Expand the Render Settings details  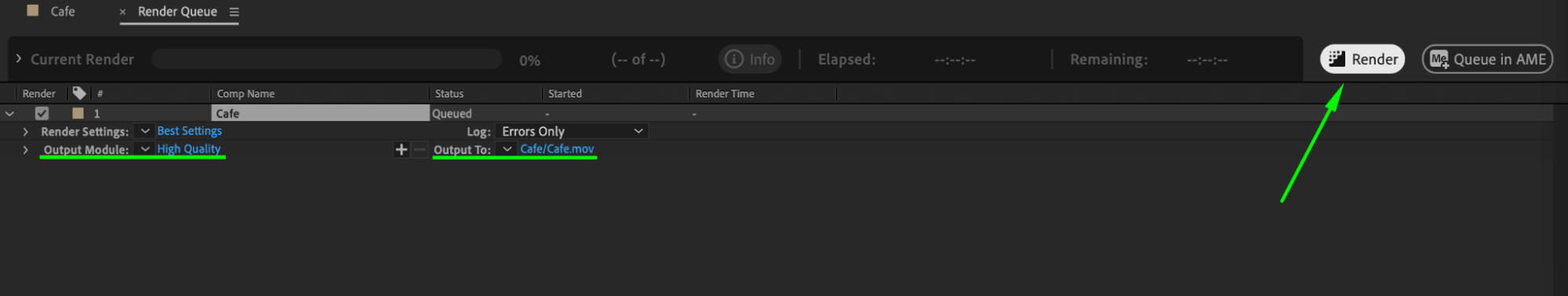tap(26, 131)
